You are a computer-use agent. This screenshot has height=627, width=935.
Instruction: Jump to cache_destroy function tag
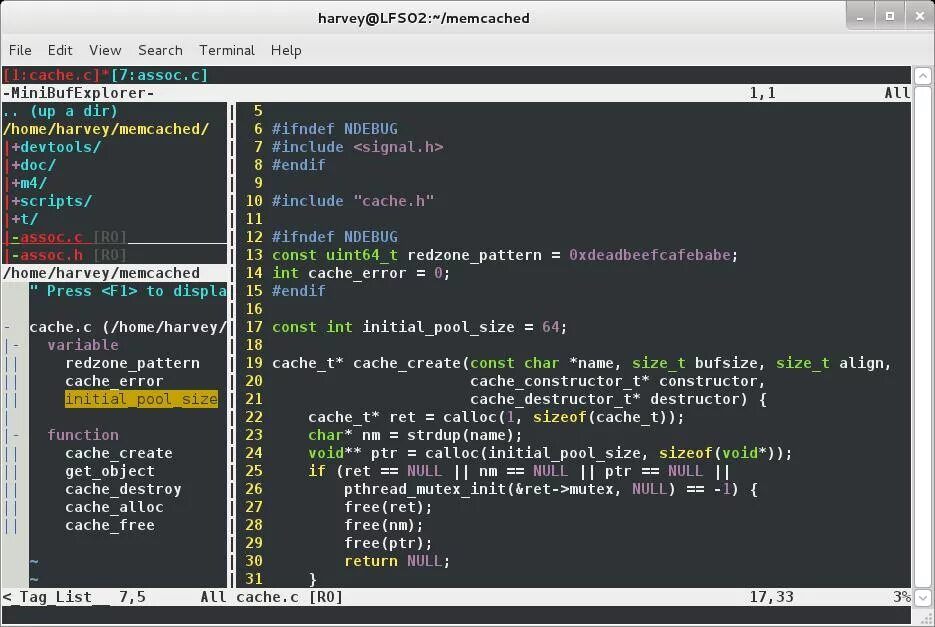tap(123, 489)
